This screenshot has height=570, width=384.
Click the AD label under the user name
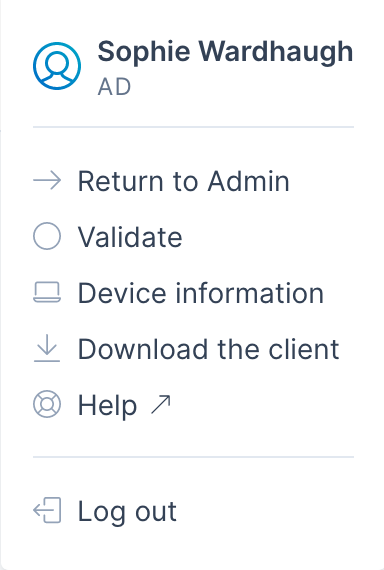(x=114, y=87)
